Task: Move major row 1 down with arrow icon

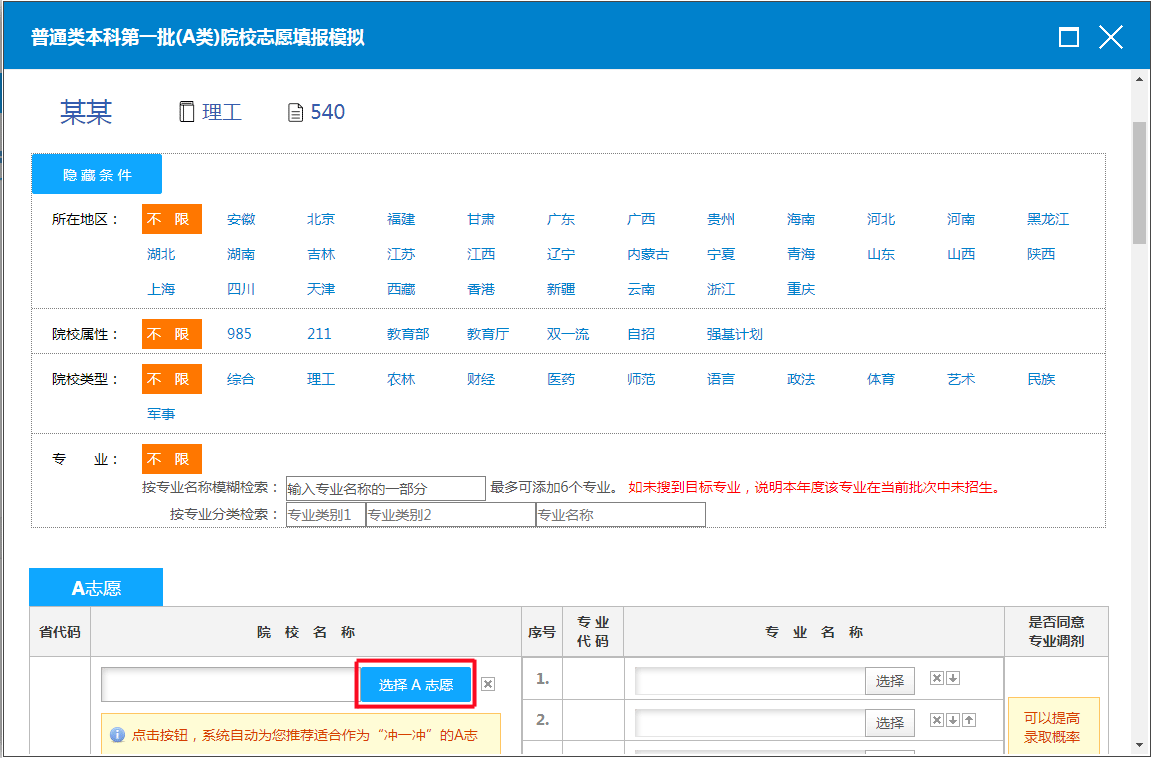Action: click(x=953, y=678)
